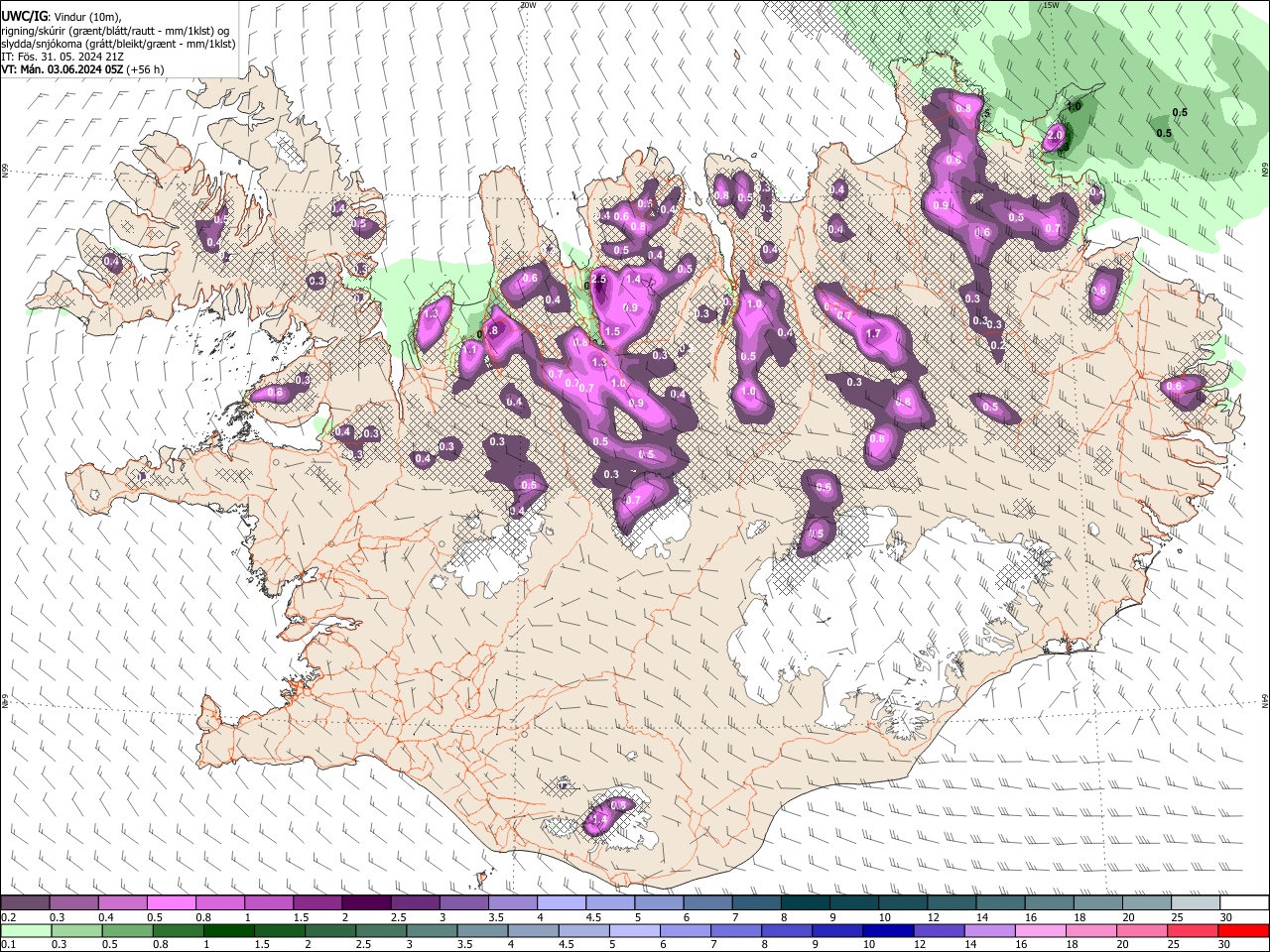Click the darkest purple snow swatch between 2 and 2.5
Screen dimensions: 1270x952
point(366,903)
